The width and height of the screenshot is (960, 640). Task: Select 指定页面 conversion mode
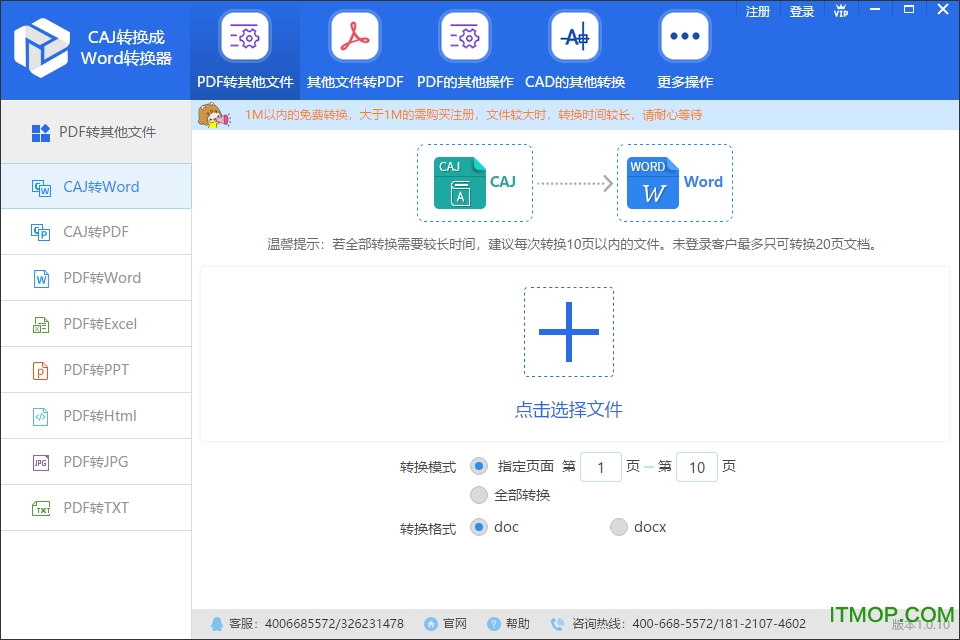(479, 466)
